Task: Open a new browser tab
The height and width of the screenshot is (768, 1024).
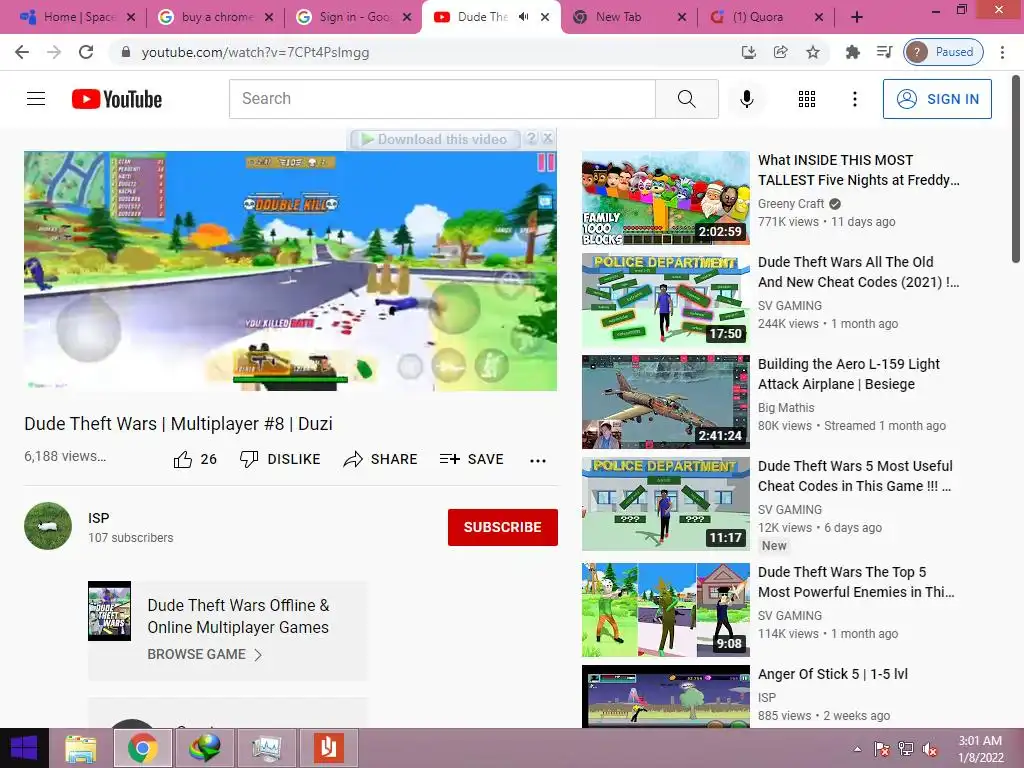Action: click(x=857, y=17)
